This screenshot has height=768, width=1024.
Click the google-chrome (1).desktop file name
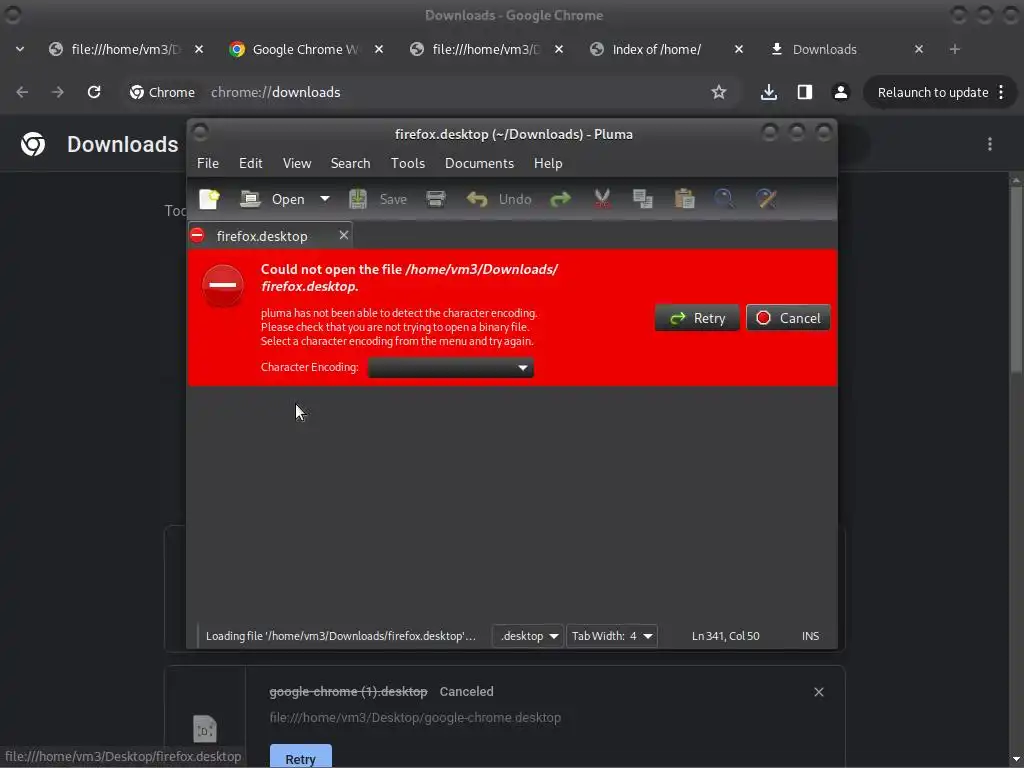point(348,691)
